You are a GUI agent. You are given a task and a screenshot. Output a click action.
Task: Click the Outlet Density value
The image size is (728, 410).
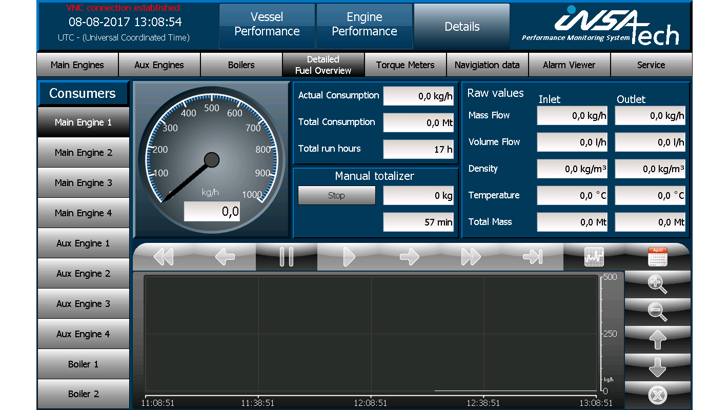pyautogui.click(x=650, y=169)
